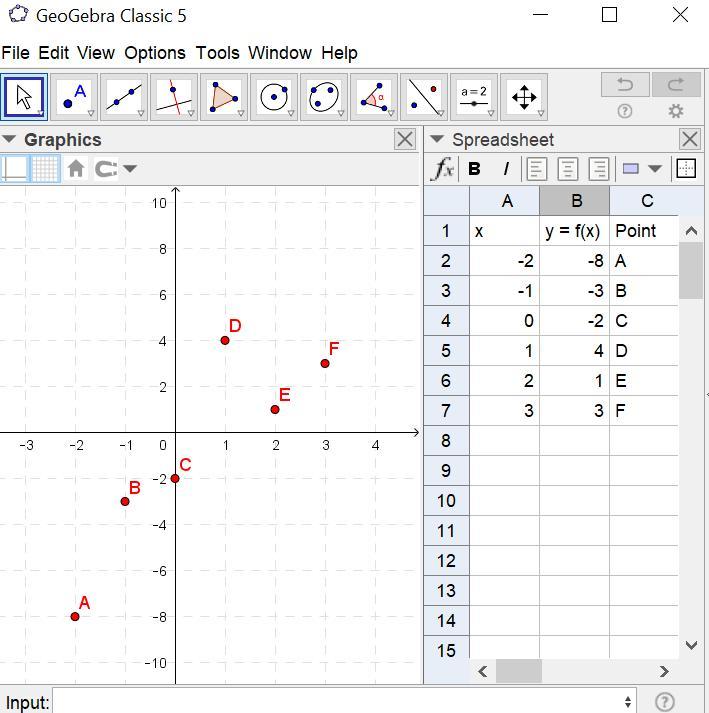Activate the Ellipse tool
Viewport: 709px width, 713px height.
[324, 98]
